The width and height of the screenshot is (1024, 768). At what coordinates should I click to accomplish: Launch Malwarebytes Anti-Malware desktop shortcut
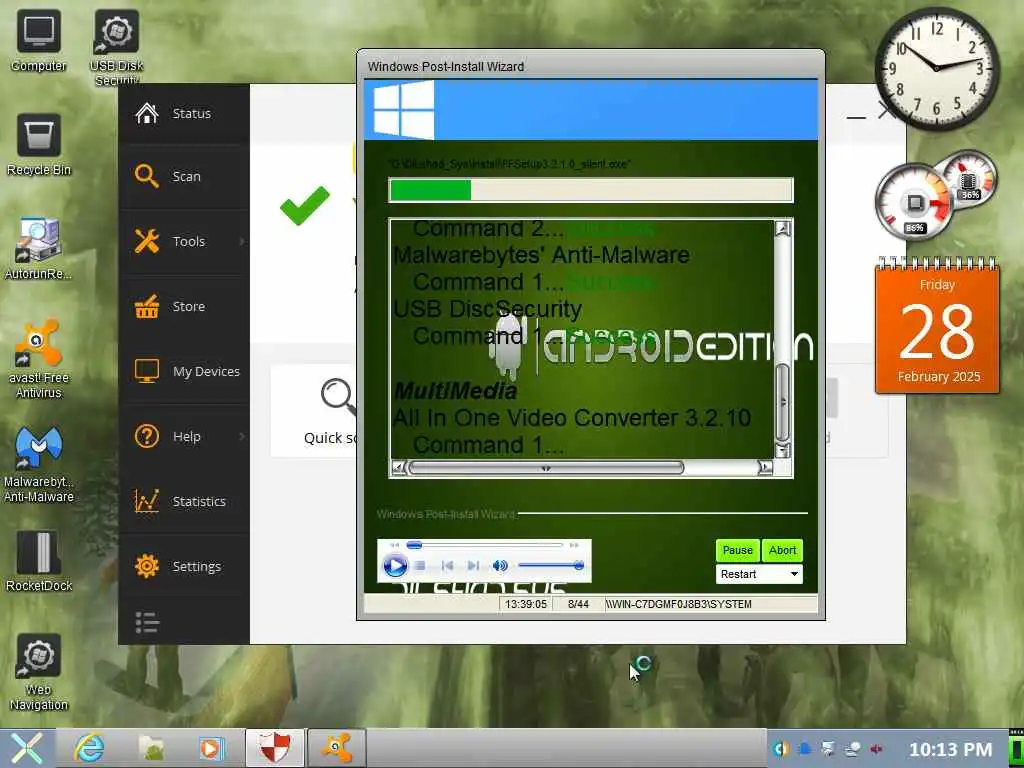(39, 465)
